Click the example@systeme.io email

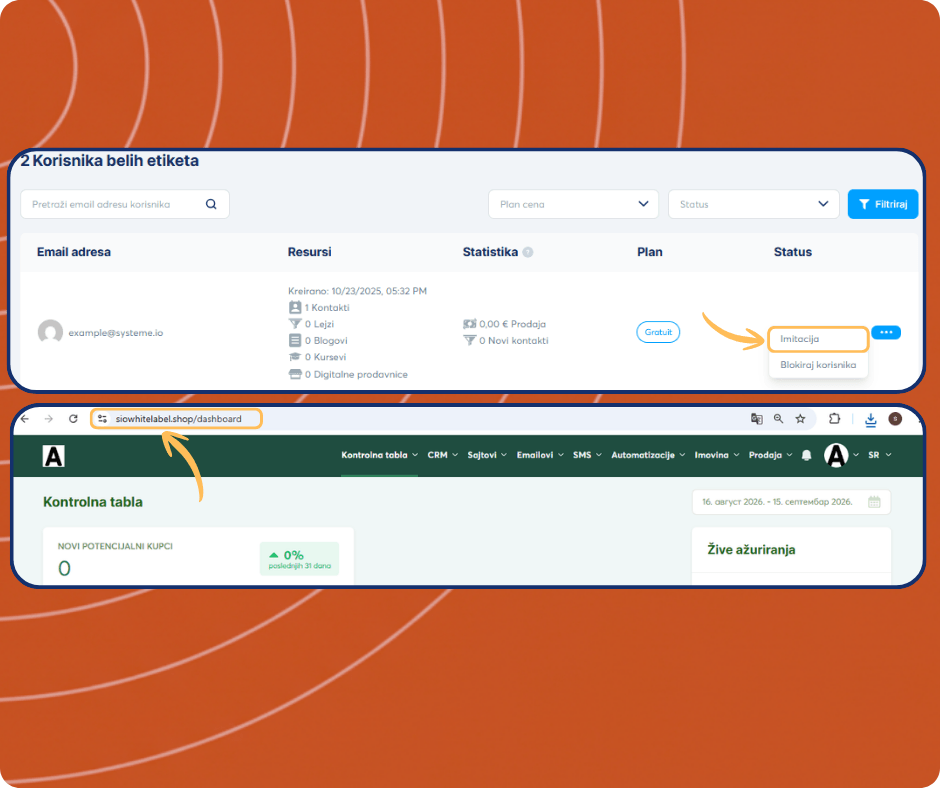(x=116, y=332)
